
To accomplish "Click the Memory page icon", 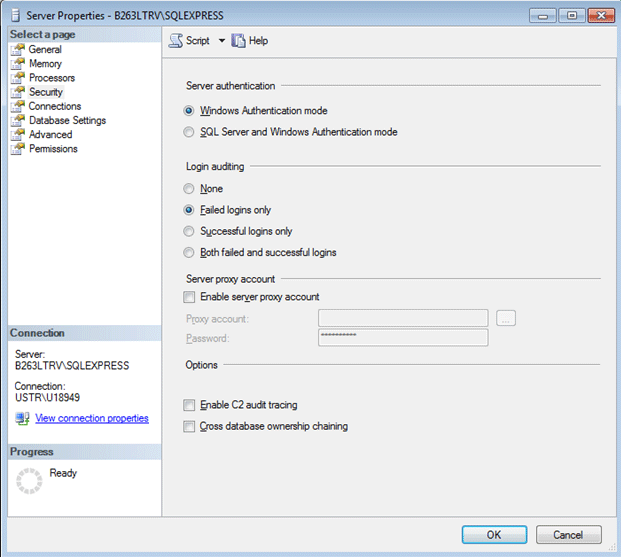I will point(17,63).
